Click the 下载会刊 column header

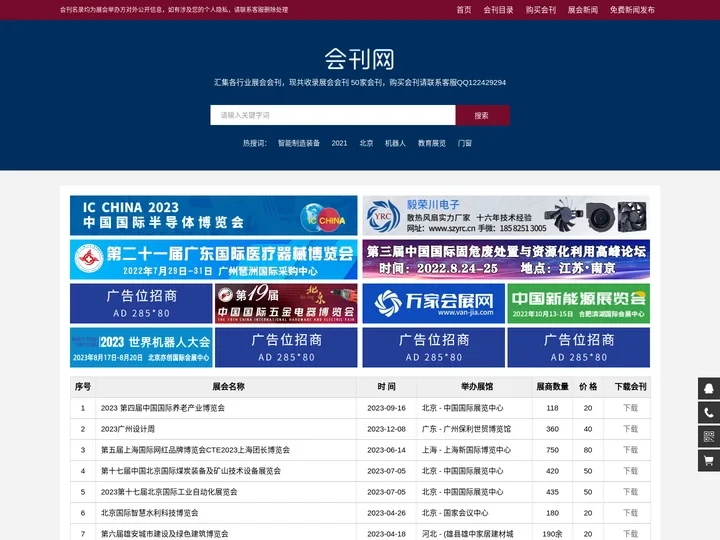(630, 387)
